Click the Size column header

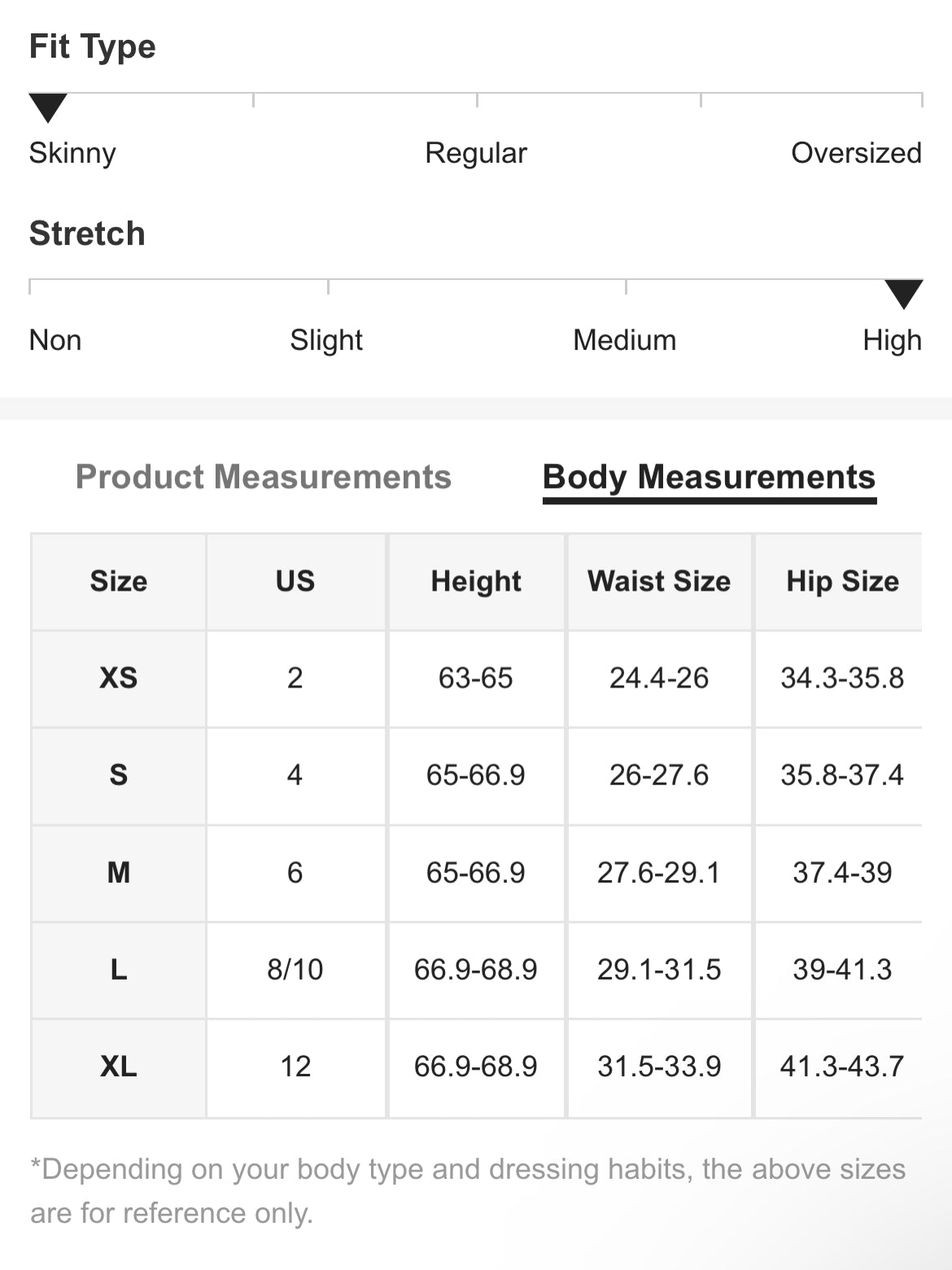119,581
